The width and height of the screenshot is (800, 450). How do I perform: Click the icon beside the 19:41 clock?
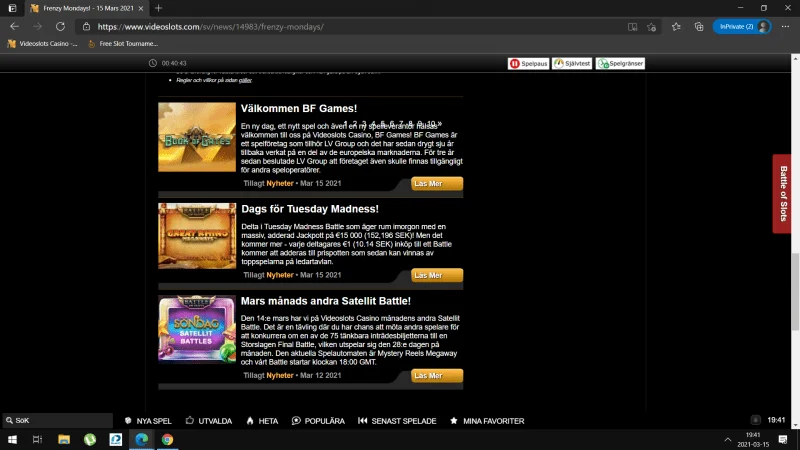tap(756, 420)
